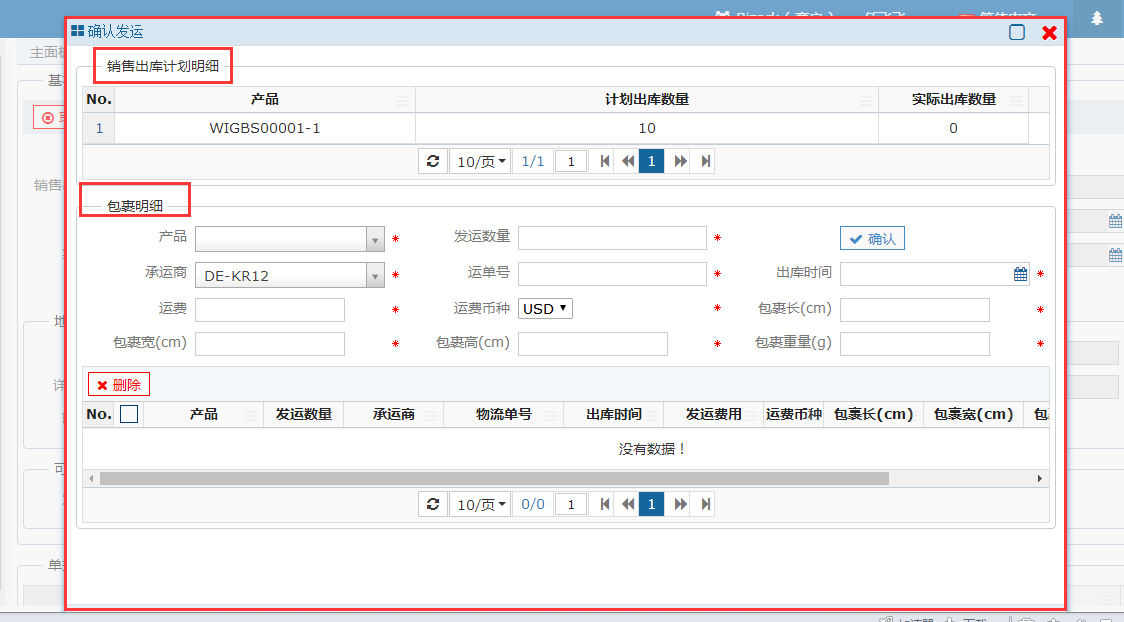Click actual outbound quantity cell showing 0
This screenshot has width=1124, height=622.
pyautogui.click(x=953, y=128)
